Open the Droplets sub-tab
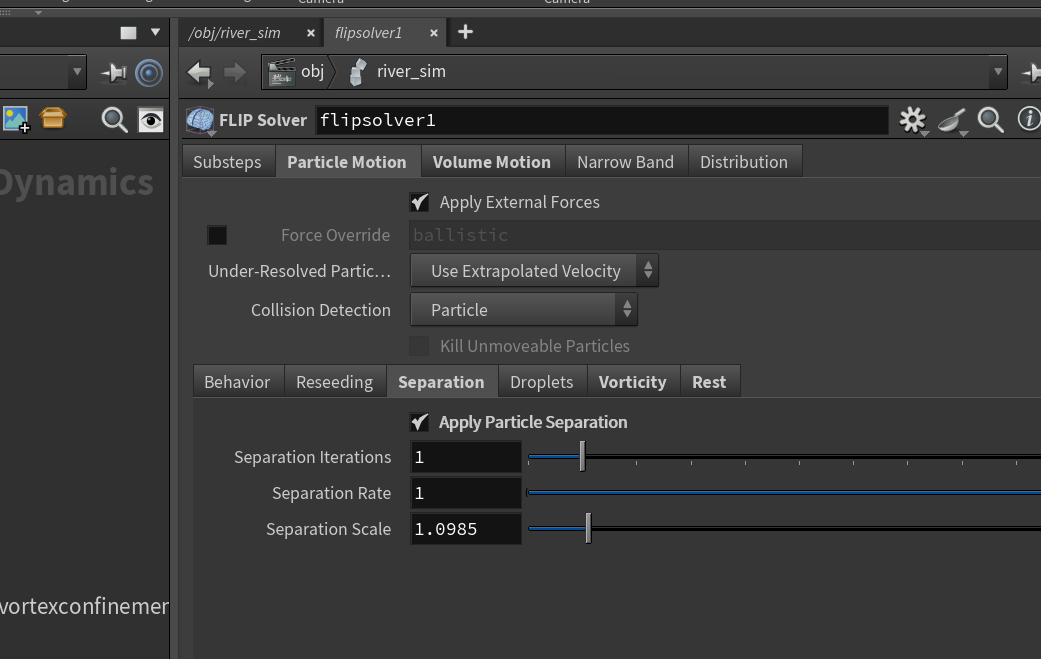Viewport: 1041px width, 659px height. coord(542,382)
